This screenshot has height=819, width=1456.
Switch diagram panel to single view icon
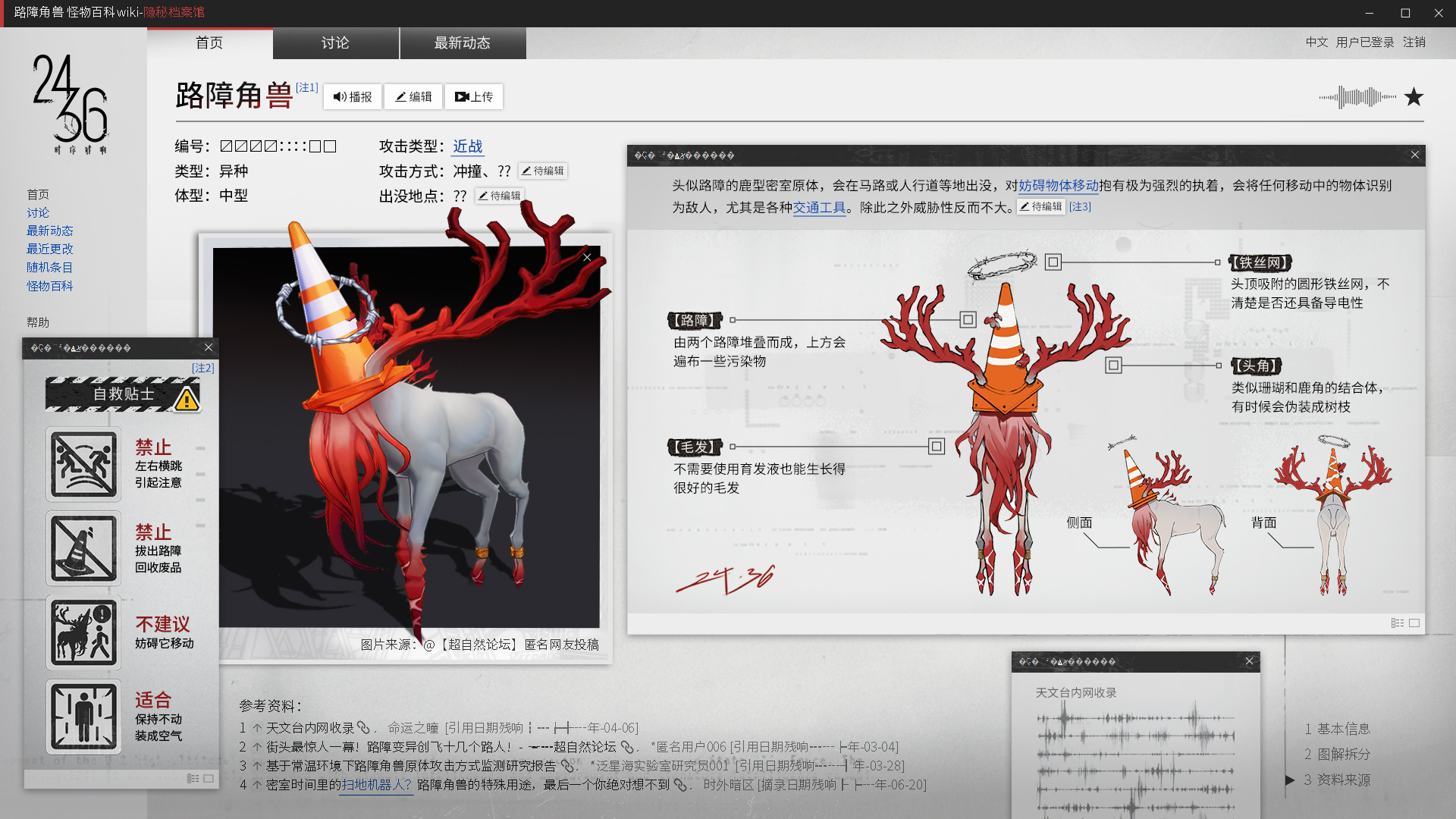coord(1414,623)
